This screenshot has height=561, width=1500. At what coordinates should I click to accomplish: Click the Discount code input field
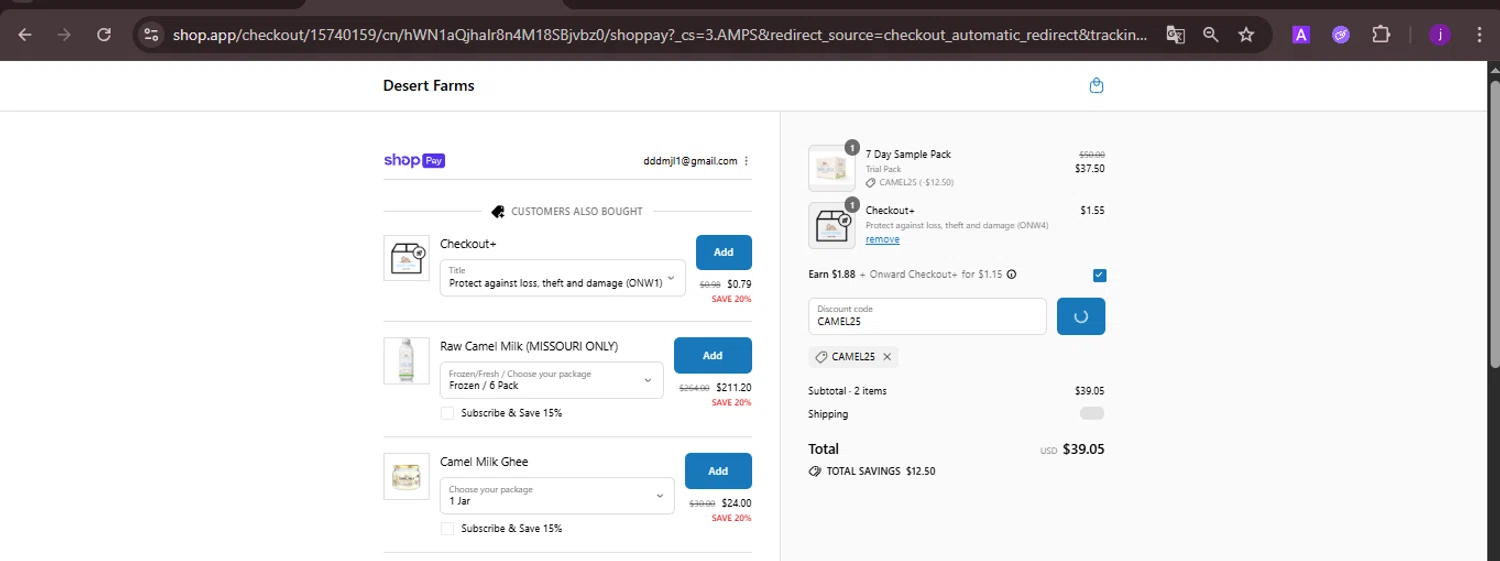927,316
